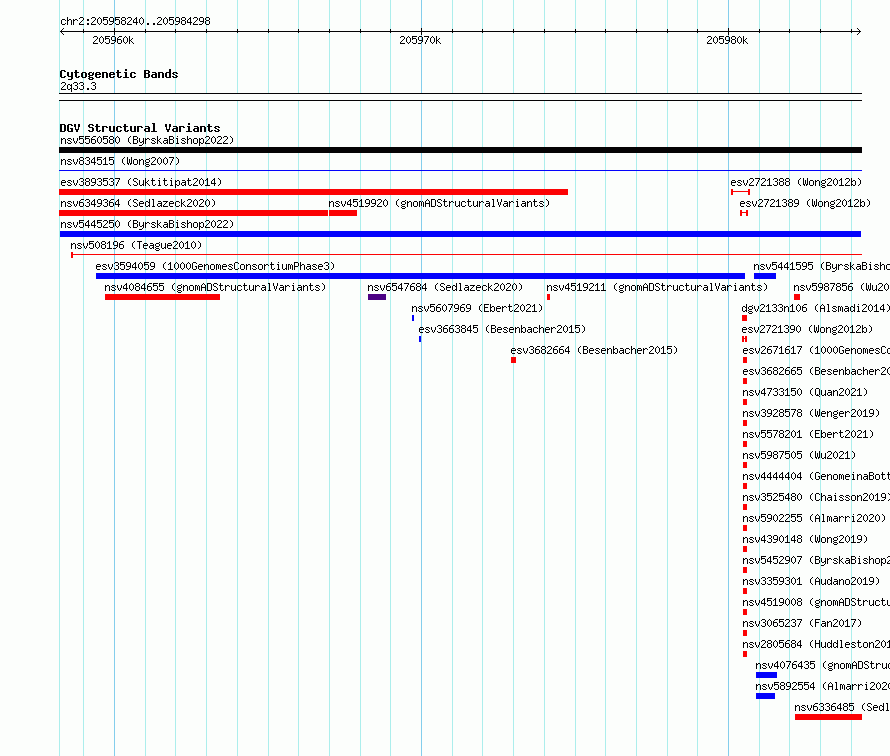Open nsv5441595 variant label
Image resolution: width=890 pixels, height=756 pixels.
tap(821, 266)
